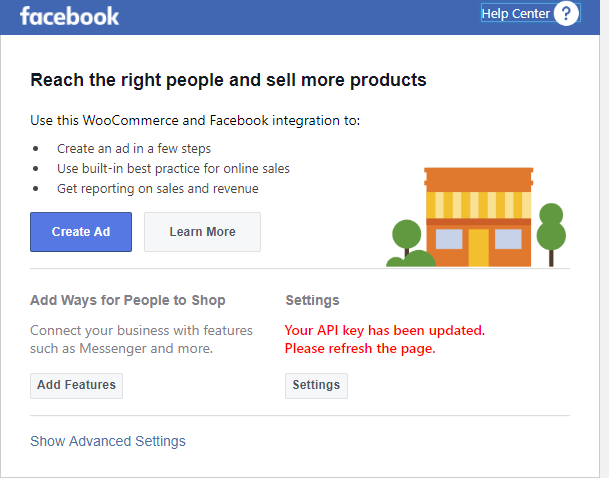Select the 'Create an ad in a few steps' bullet

[134, 148]
